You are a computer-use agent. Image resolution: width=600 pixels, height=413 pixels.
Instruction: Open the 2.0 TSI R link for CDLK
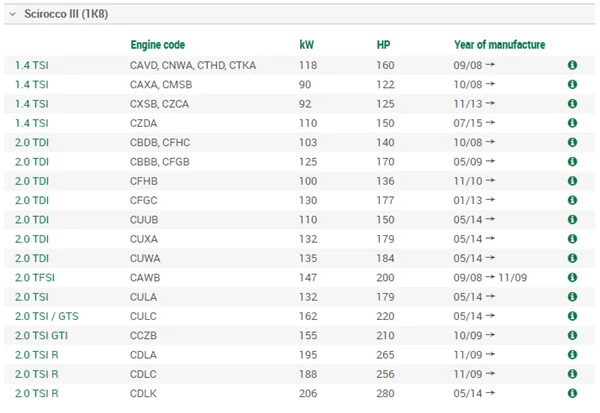tap(37, 393)
